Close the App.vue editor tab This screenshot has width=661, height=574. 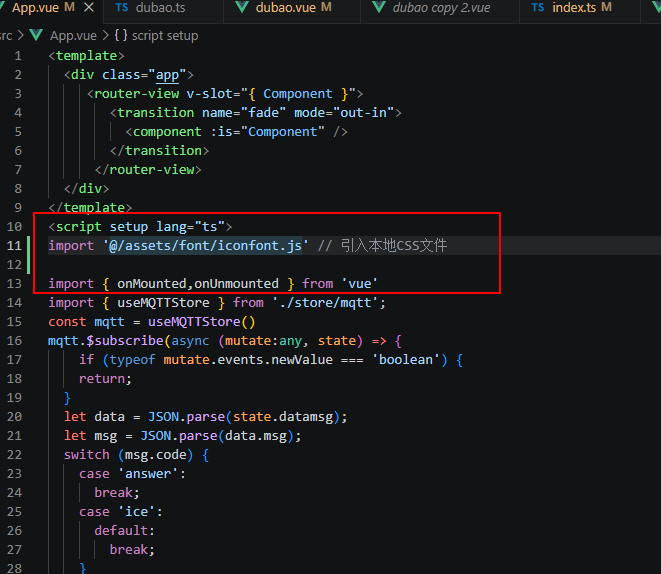click(x=89, y=8)
